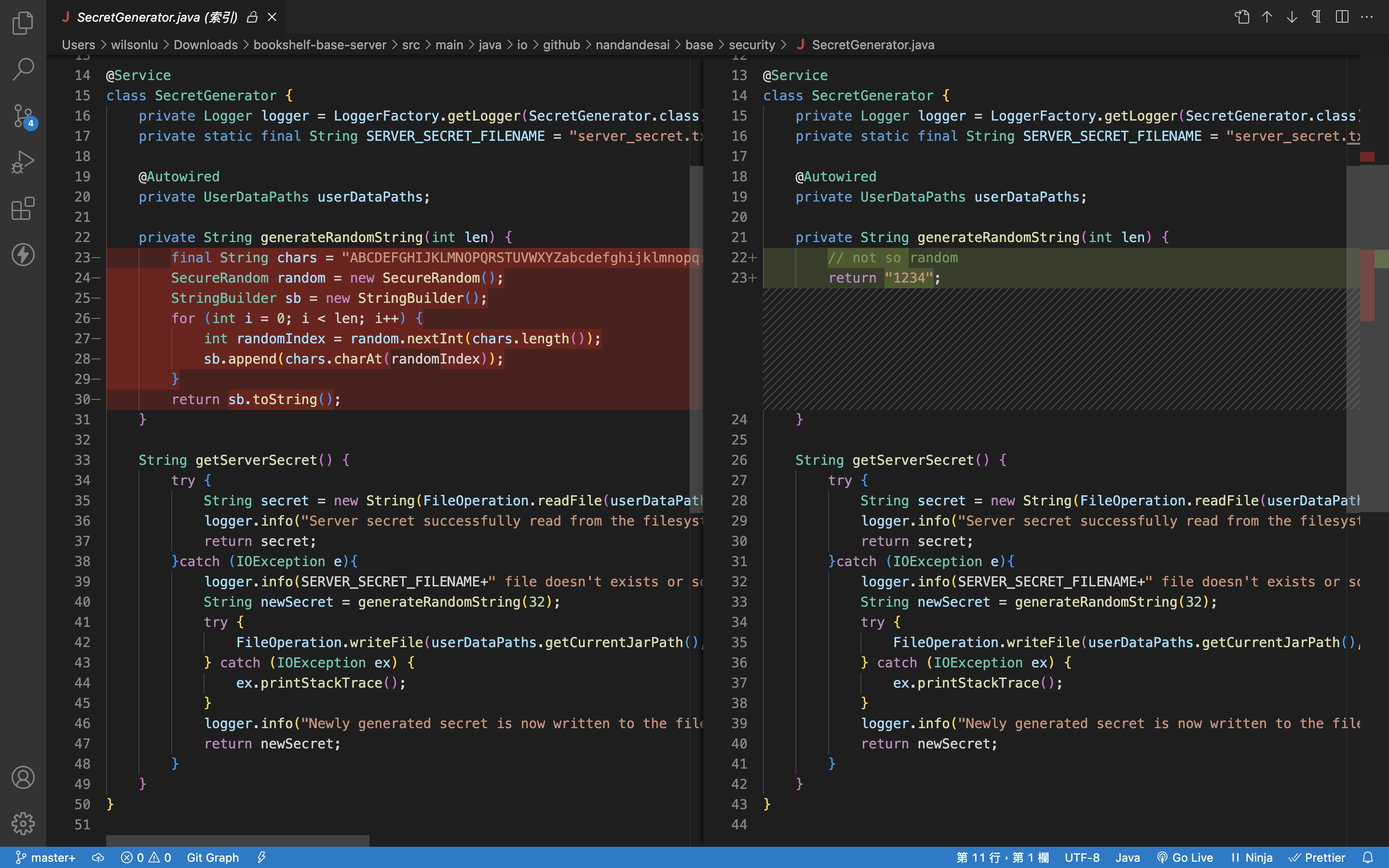Open the Search view
This screenshot has height=868, width=1389.
(x=23, y=69)
